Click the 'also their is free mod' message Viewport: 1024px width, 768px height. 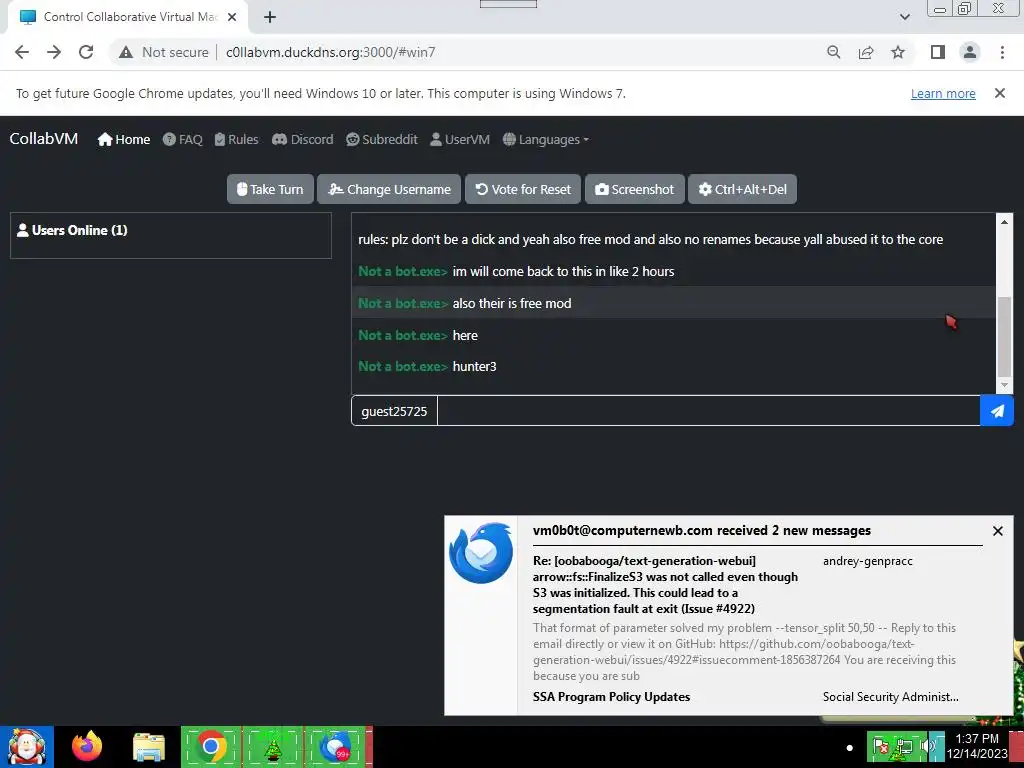point(674,303)
